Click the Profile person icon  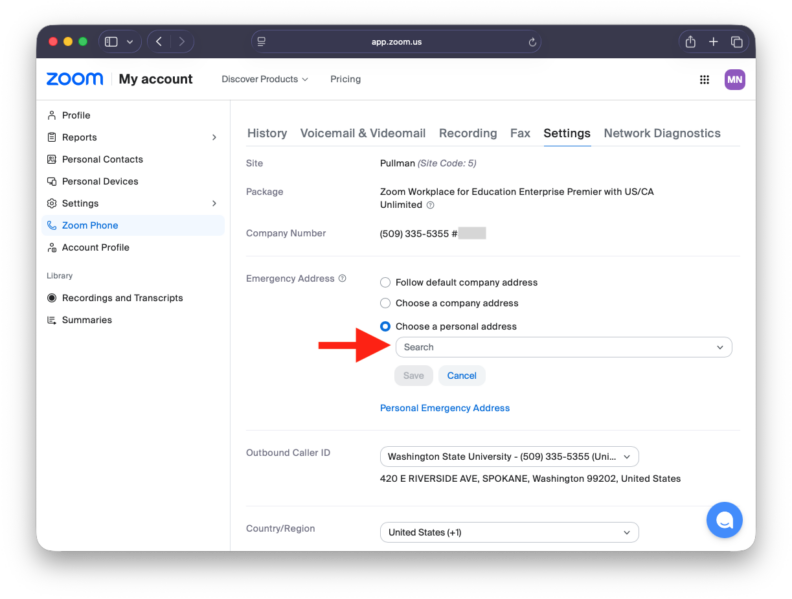tap(52, 115)
